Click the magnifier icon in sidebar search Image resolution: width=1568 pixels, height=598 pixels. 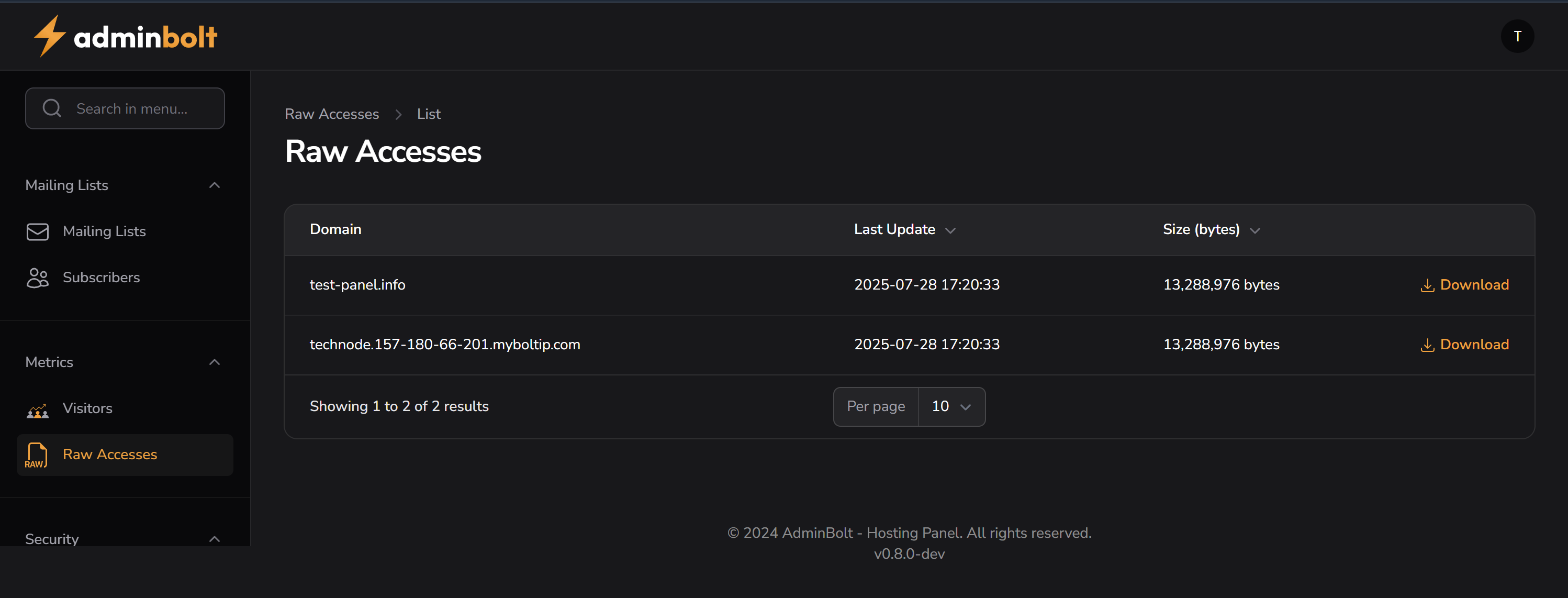(x=52, y=108)
